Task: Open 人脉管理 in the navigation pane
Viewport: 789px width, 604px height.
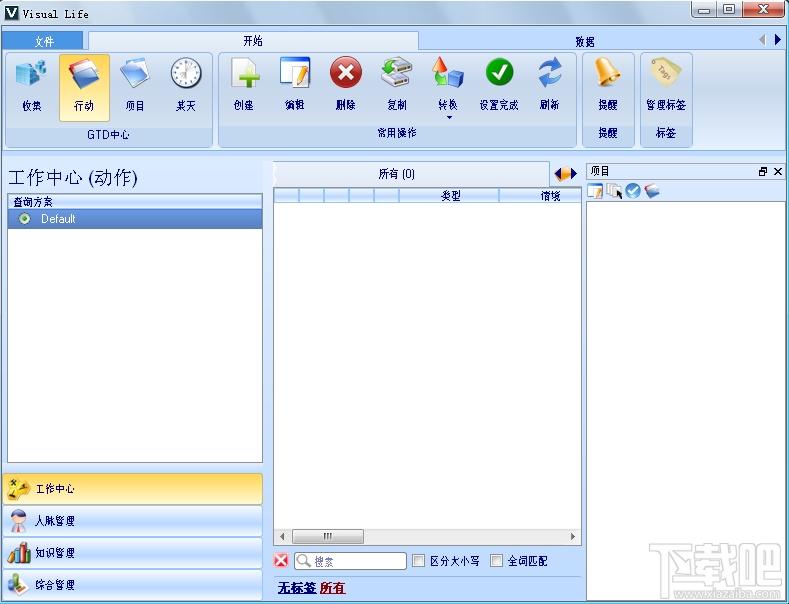Action: click(x=132, y=521)
